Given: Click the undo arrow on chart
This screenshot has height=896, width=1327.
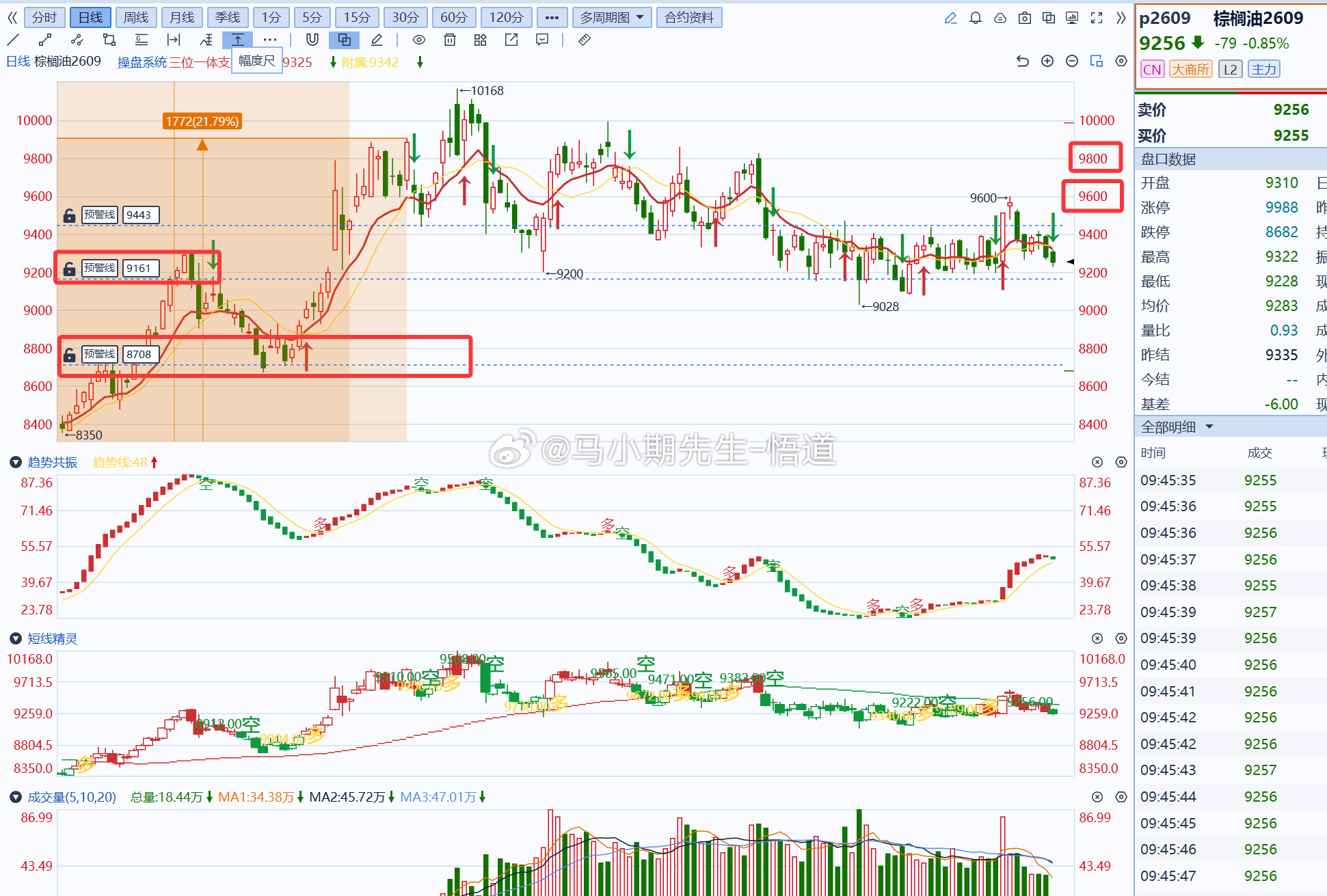Looking at the screenshot, I should [1023, 62].
